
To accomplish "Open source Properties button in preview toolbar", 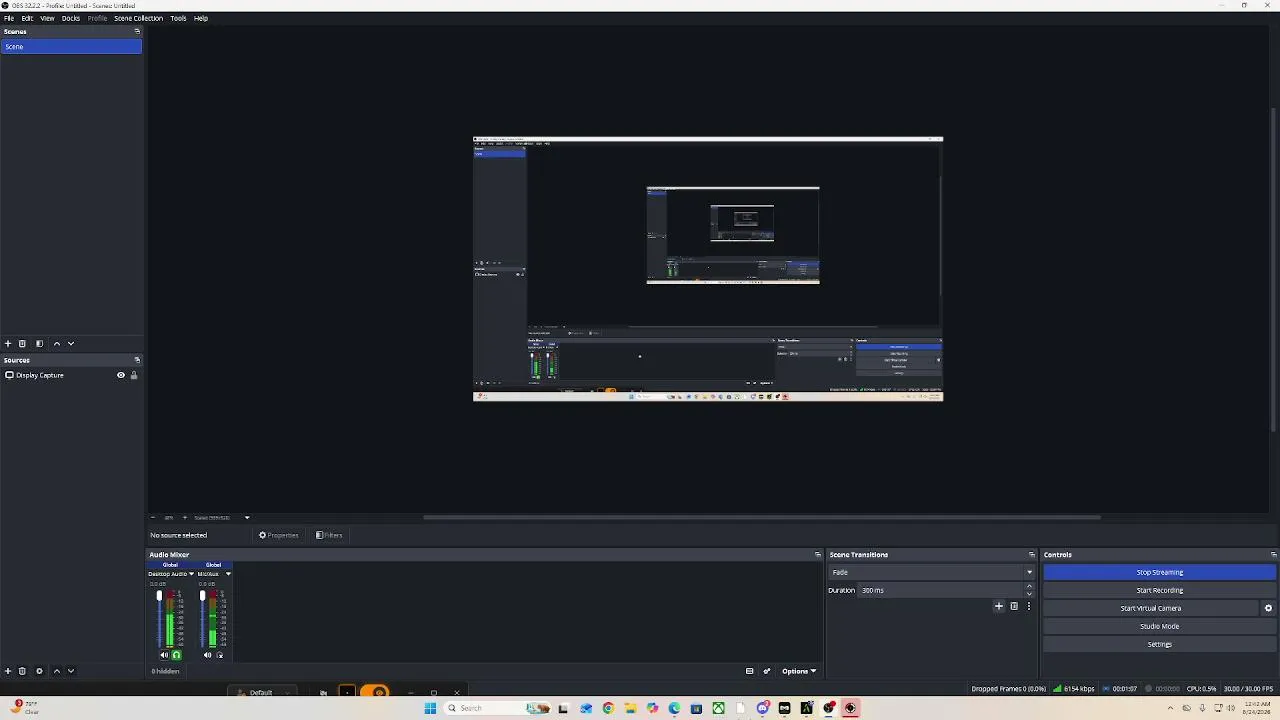I will (279, 535).
